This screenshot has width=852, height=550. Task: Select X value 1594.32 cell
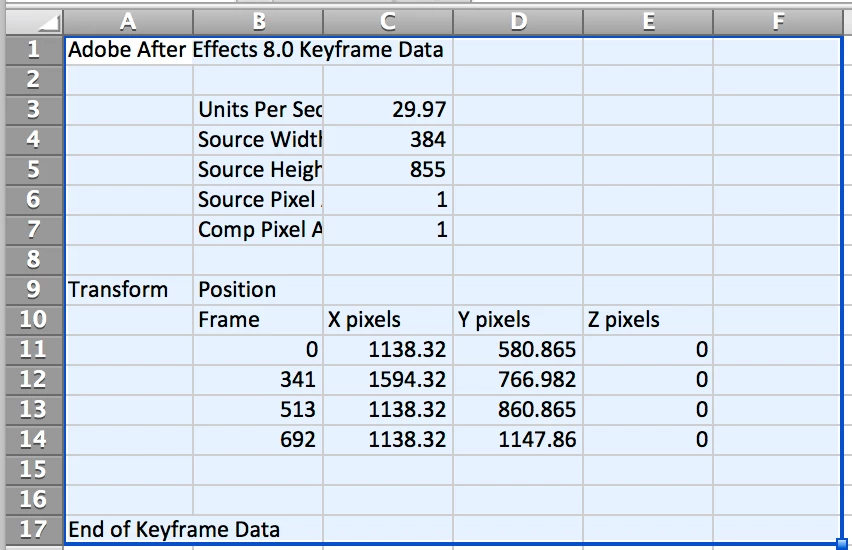(388, 379)
